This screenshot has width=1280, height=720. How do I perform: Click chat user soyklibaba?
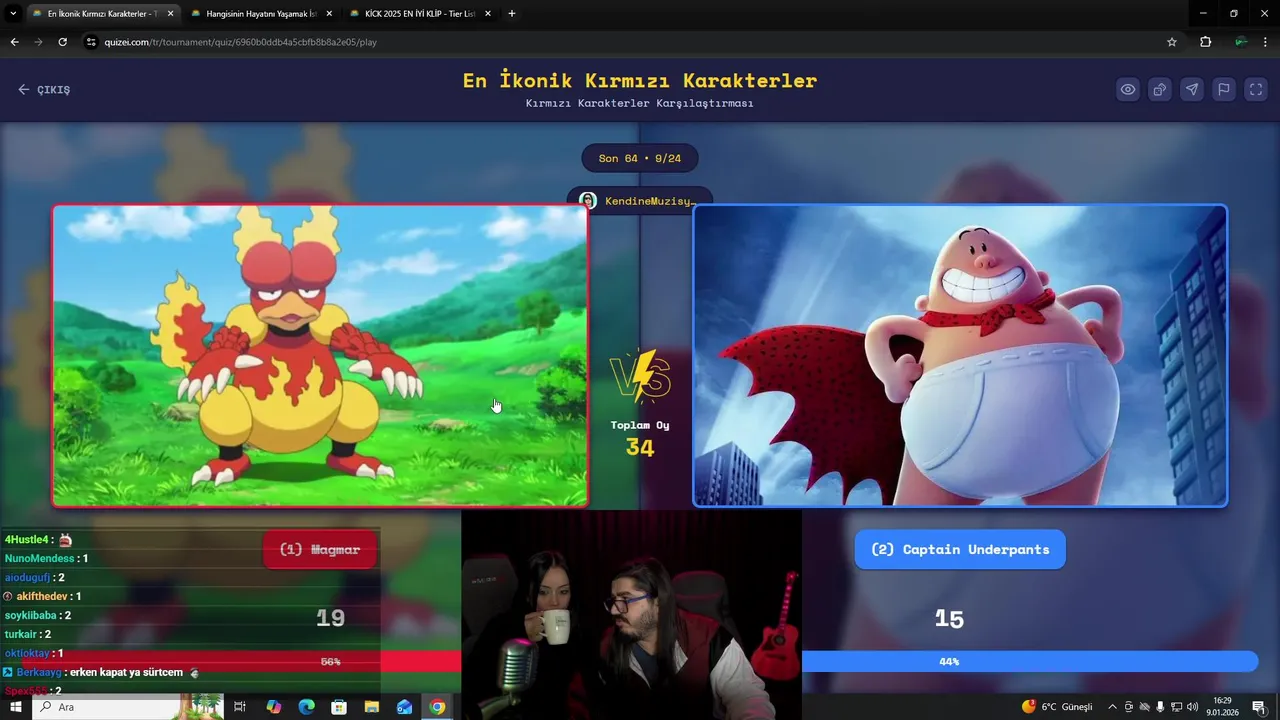coord(32,616)
